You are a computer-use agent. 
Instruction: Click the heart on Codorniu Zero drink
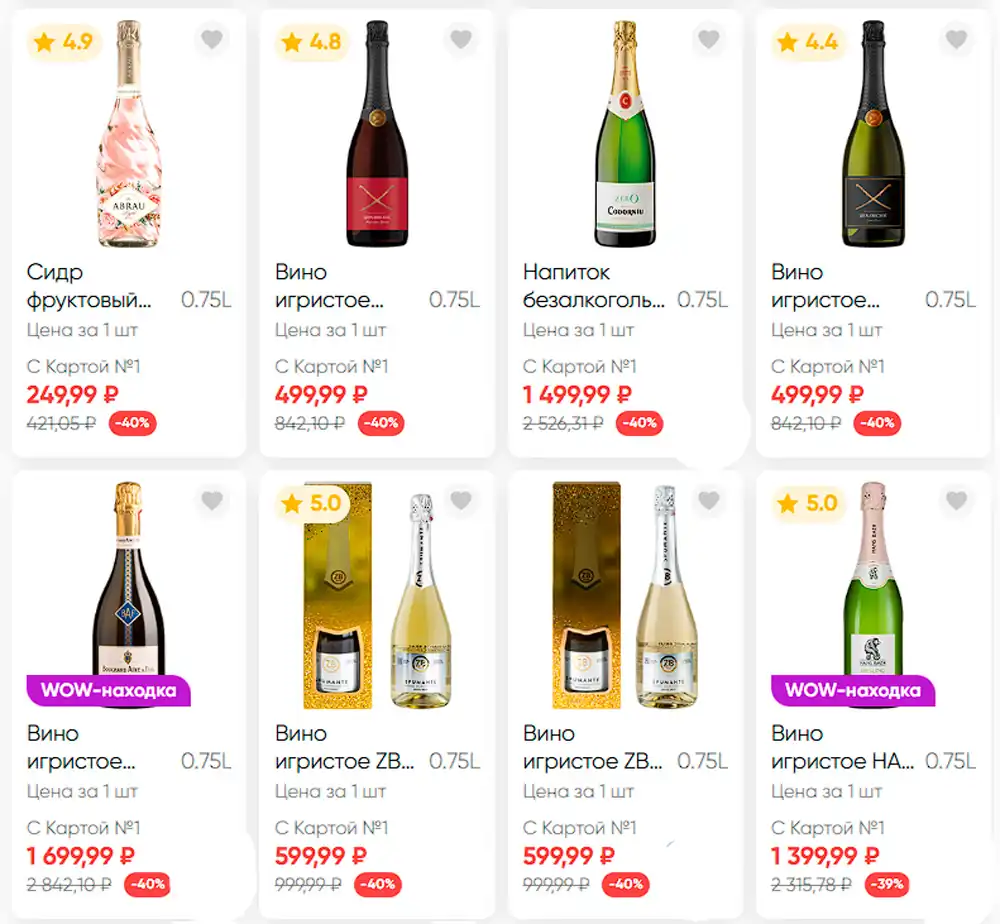click(708, 40)
